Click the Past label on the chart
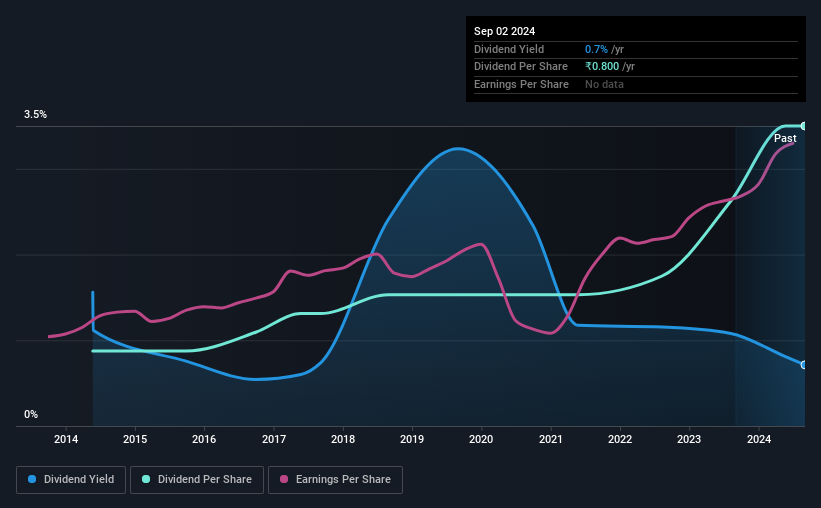The width and height of the screenshot is (821, 508). [785, 138]
